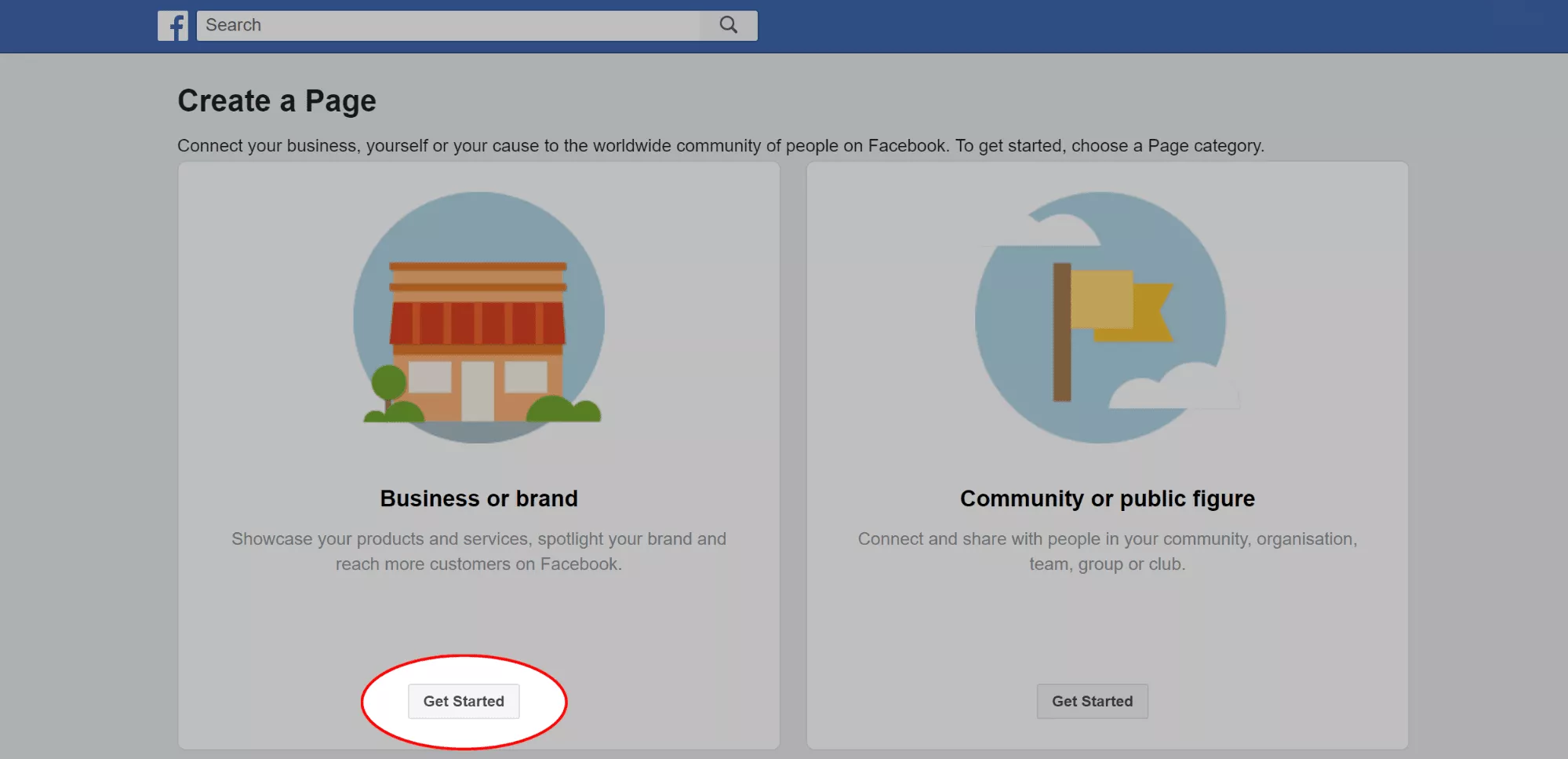Select the "Business or brand" heading

pos(478,498)
